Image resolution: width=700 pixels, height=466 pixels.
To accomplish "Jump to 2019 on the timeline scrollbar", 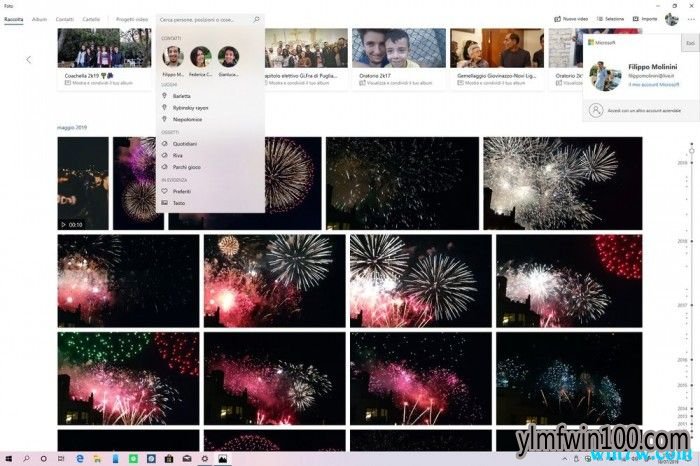I will pyautogui.click(x=682, y=163).
